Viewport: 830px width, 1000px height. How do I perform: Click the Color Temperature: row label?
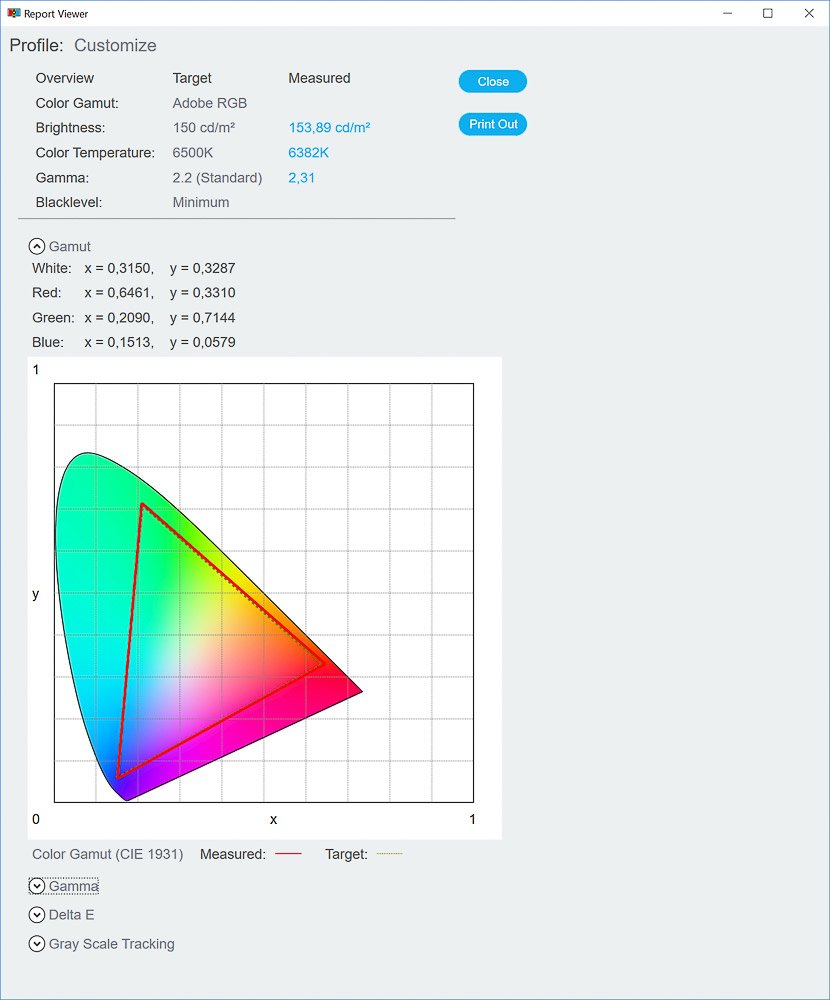[x=95, y=153]
